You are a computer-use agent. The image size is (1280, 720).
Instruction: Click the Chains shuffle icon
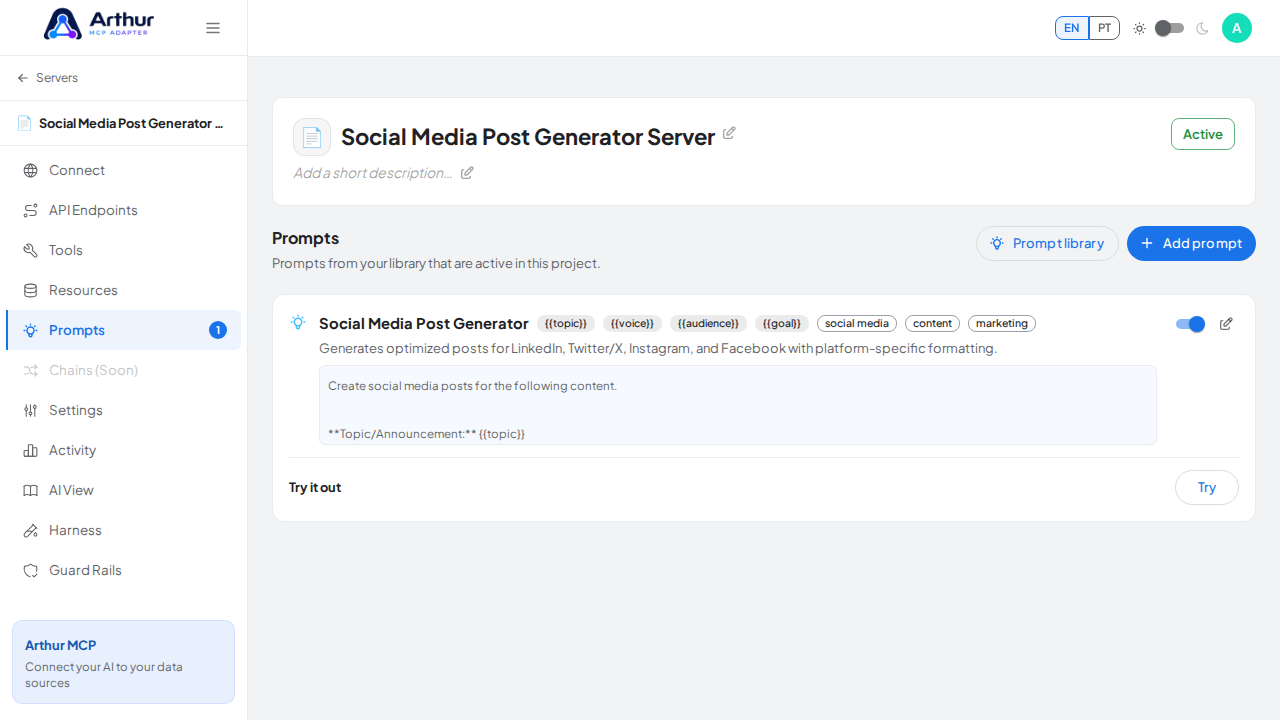pyautogui.click(x=30, y=370)
